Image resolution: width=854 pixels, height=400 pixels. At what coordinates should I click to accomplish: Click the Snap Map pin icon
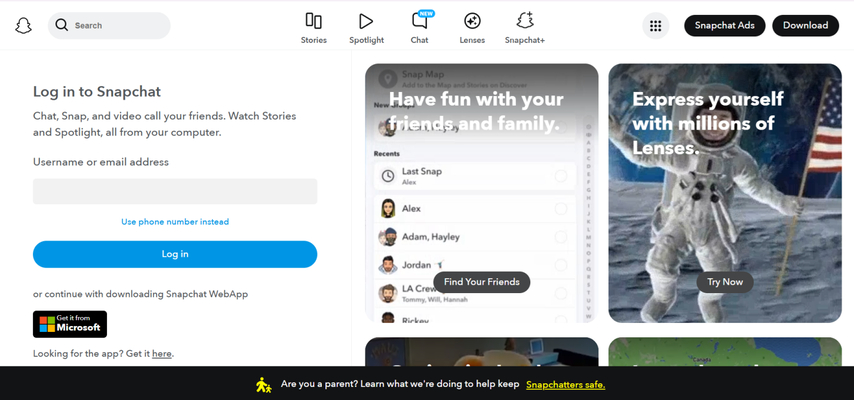click(x=388, y=80)
